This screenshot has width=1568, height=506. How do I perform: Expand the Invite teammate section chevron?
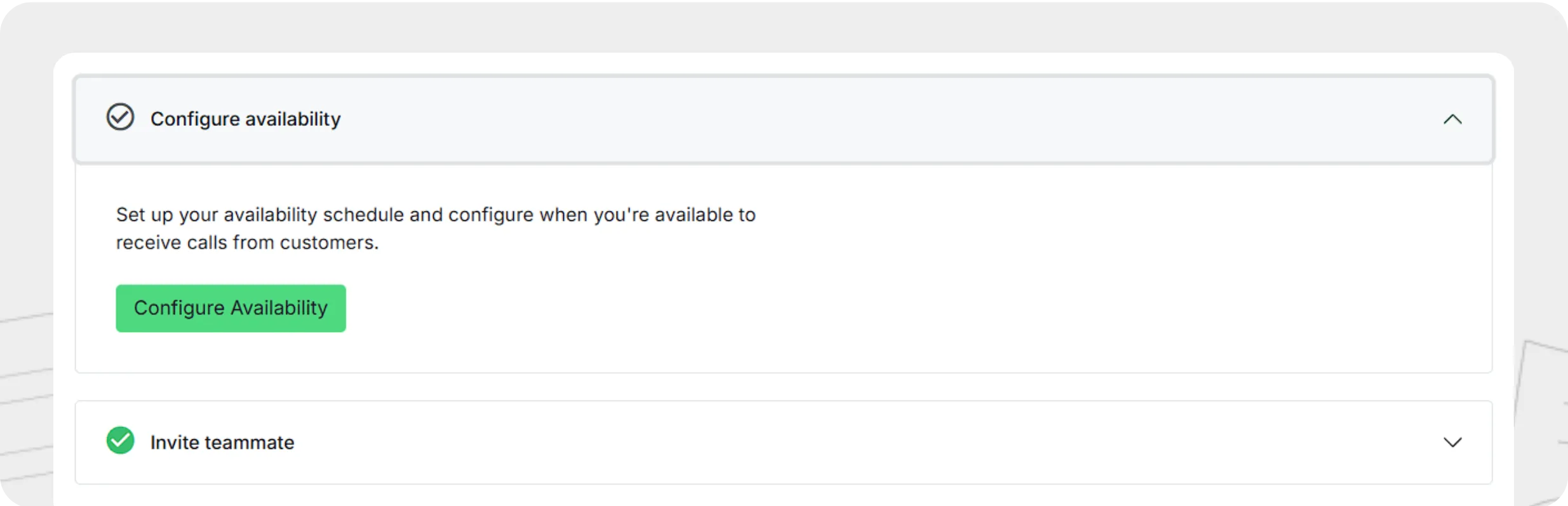coord(1452,443)
